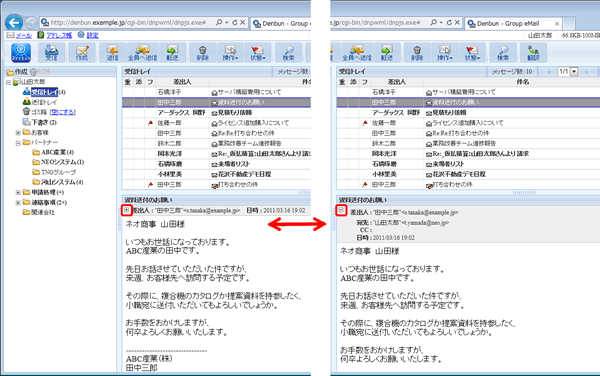Sort by 件名 column in right window
600x376 pixels.
522,82
